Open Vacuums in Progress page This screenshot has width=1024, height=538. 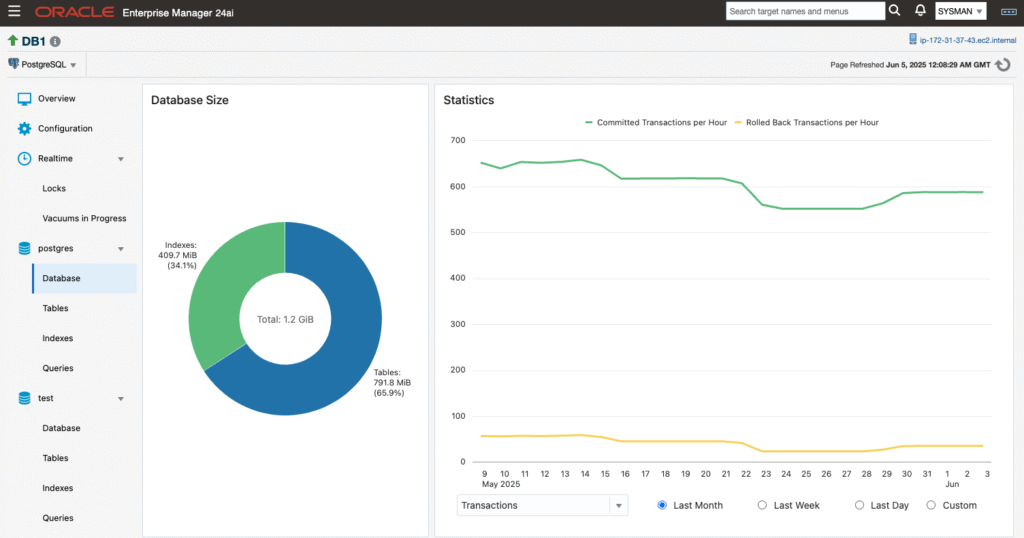[84, 218]
